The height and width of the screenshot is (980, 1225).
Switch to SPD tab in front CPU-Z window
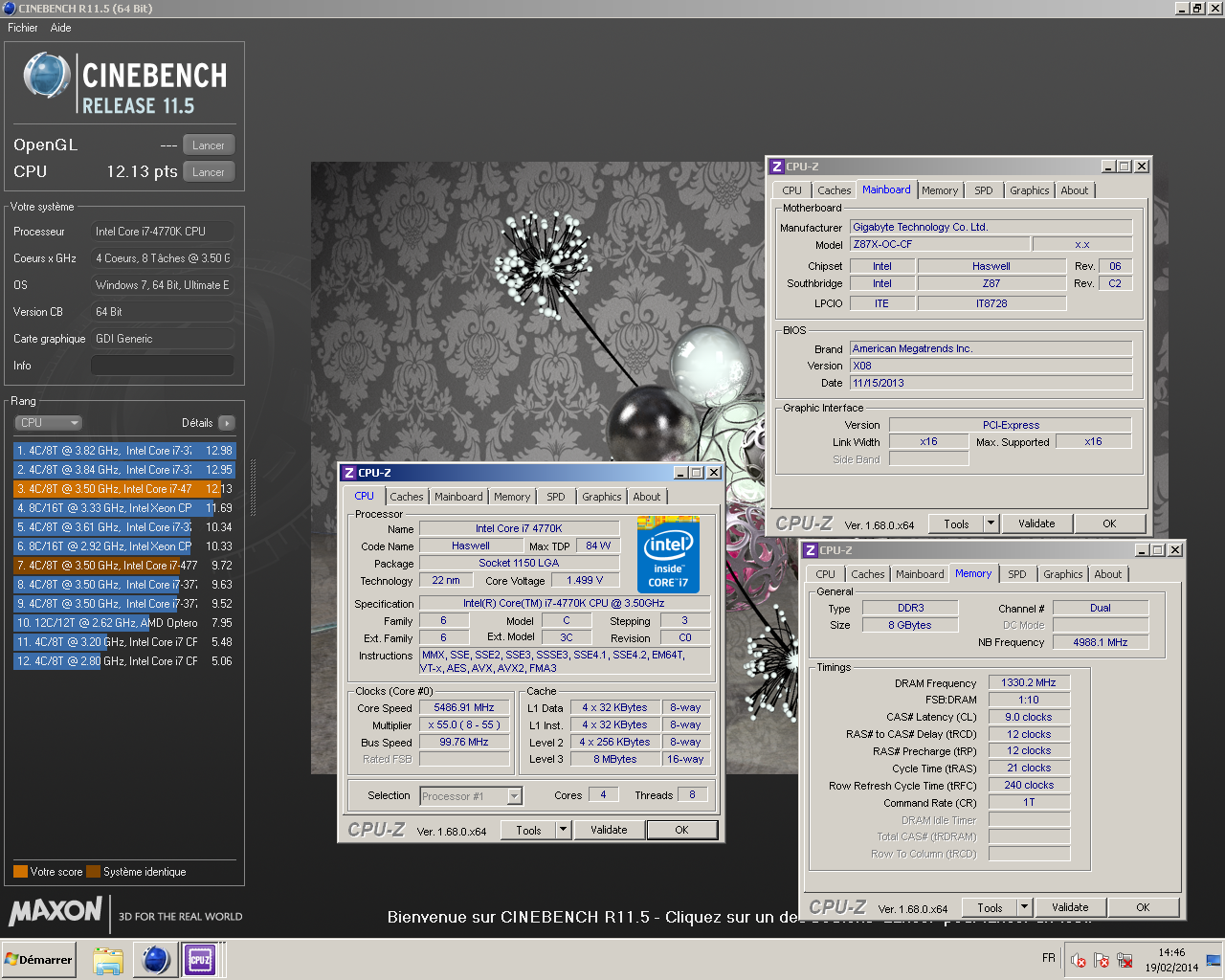pos(556,497)
